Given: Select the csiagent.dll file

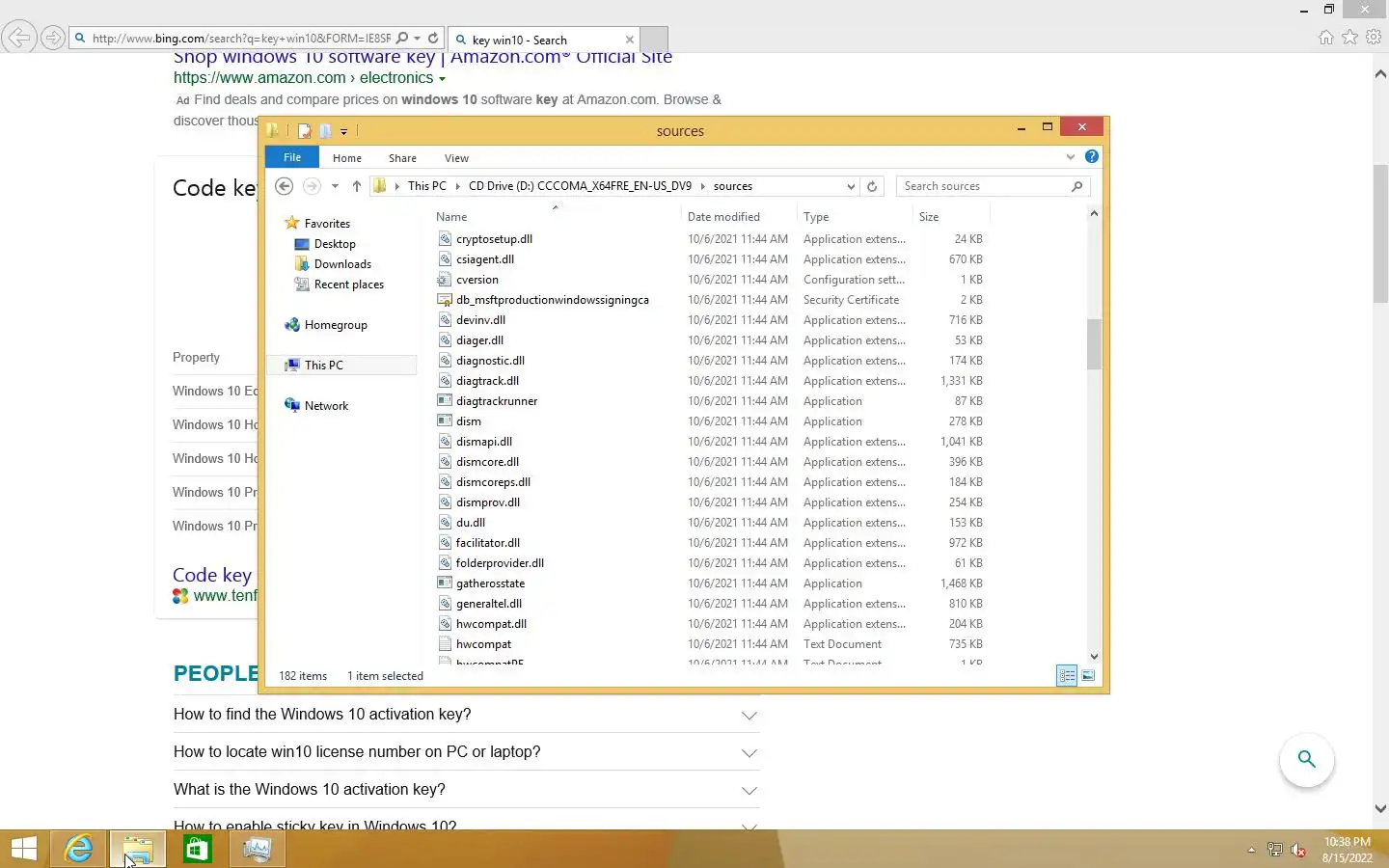Looking at the screenshot, I should [x=485, y=259].
